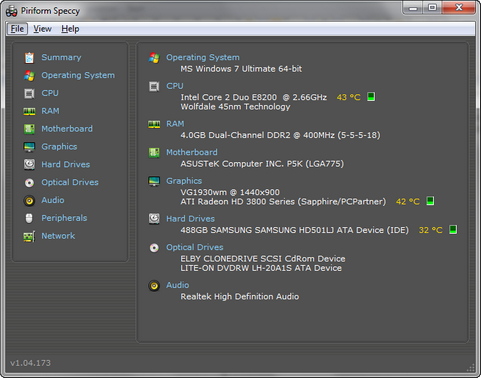Click the Audio speaker icon in sidebar
Viewport: 481px width, 378px height.
pyautogui.click(x=29, y=200)
